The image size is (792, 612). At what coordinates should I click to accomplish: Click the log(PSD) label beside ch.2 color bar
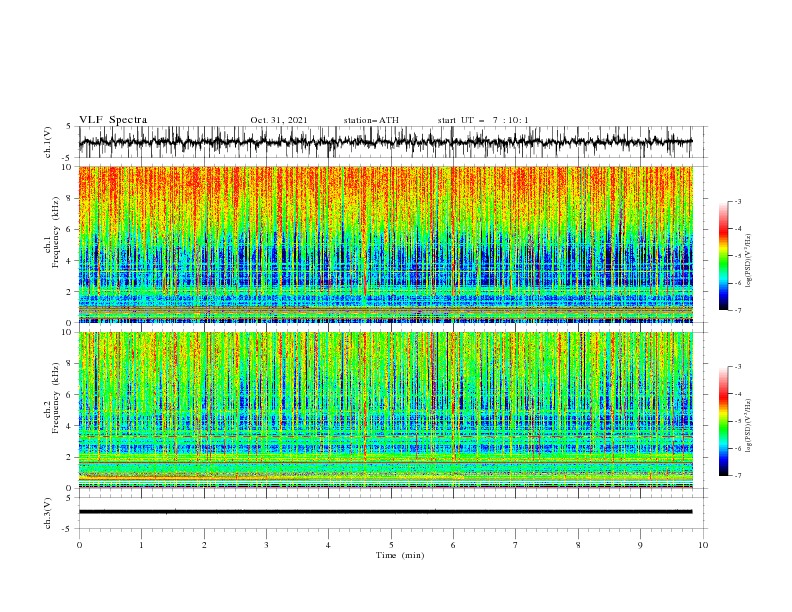pyautogui.click(x=749, y=425)
